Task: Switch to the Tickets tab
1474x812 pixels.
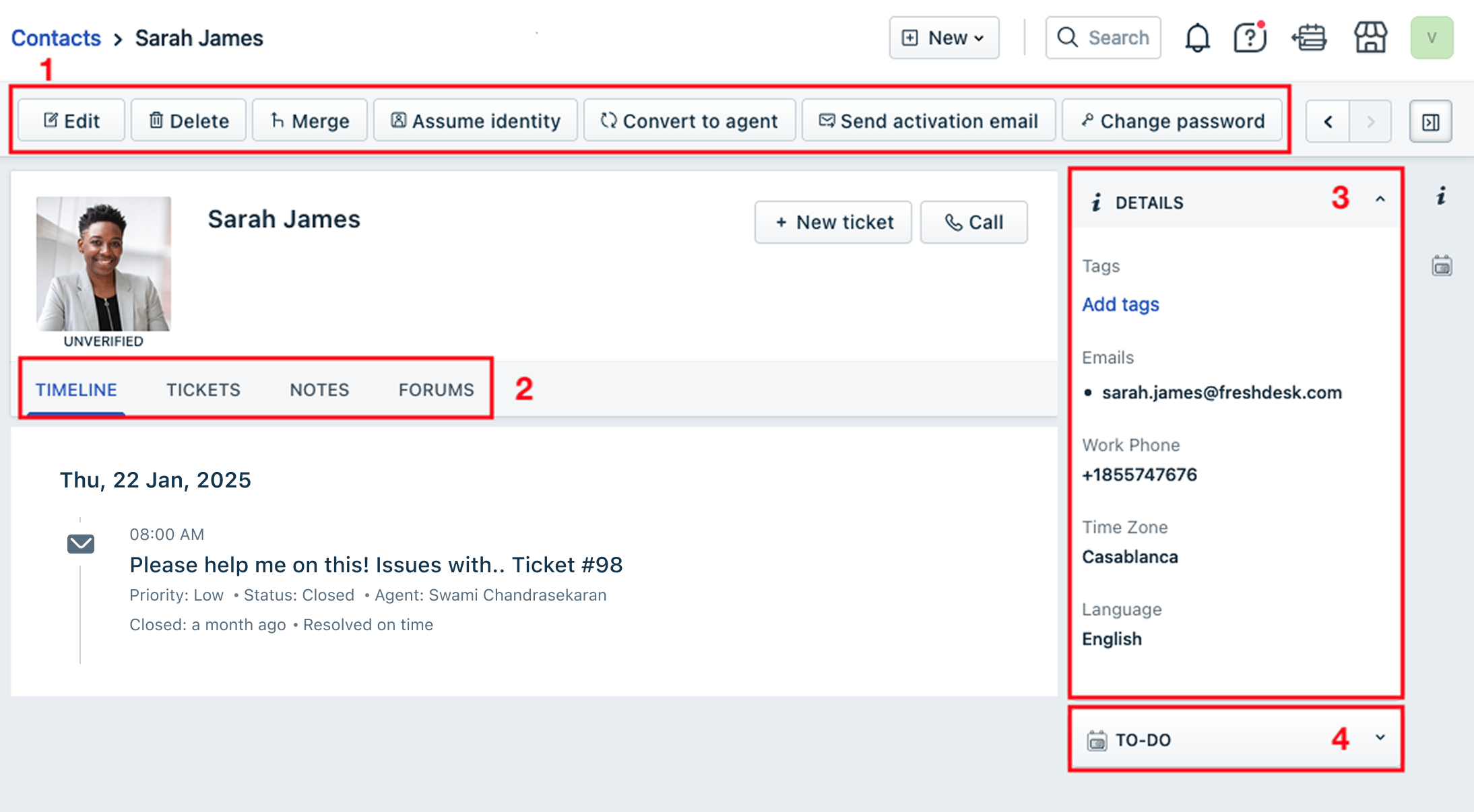Action: pos(203,390)
